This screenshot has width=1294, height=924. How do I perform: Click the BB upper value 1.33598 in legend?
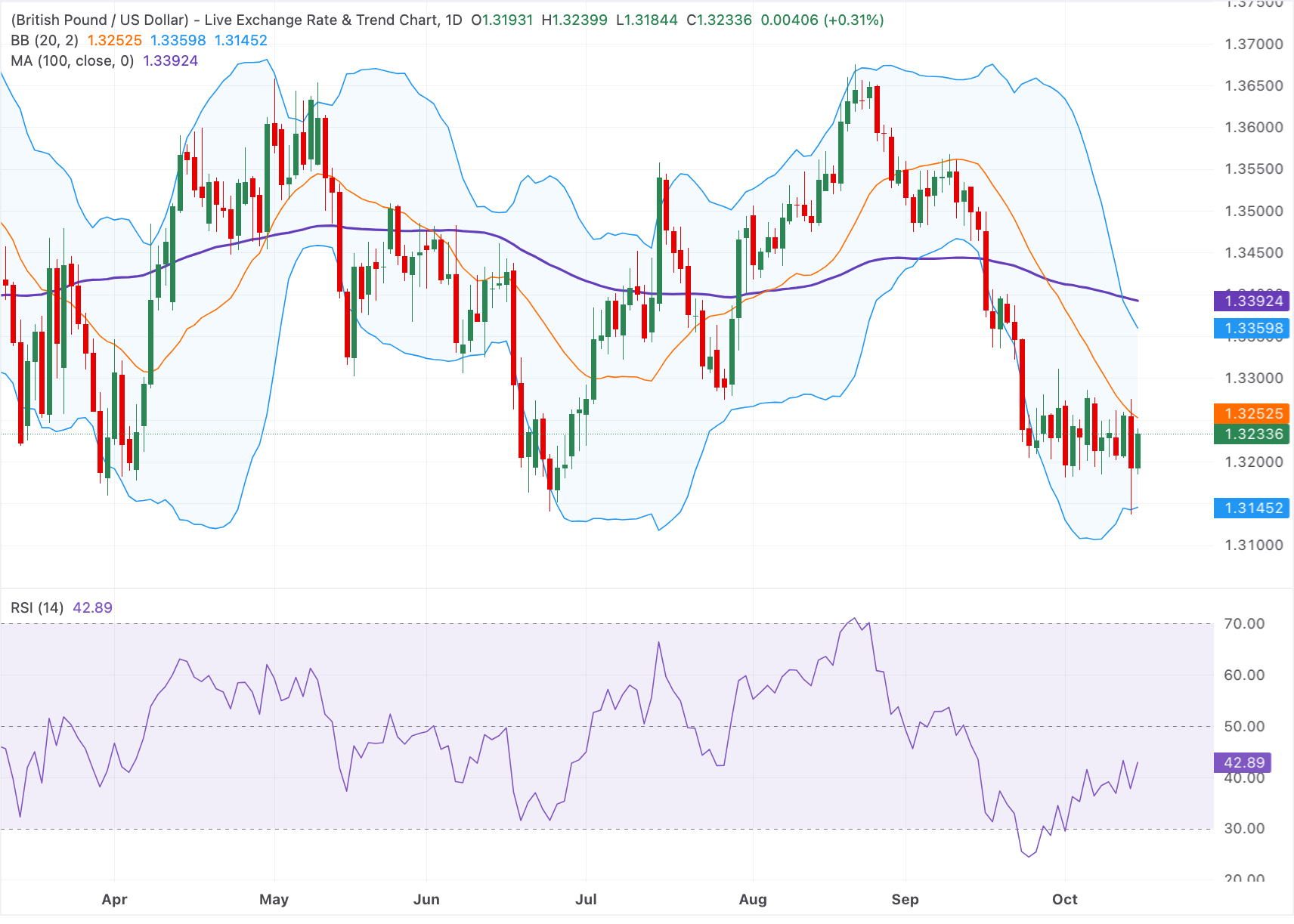click(178, 40)
